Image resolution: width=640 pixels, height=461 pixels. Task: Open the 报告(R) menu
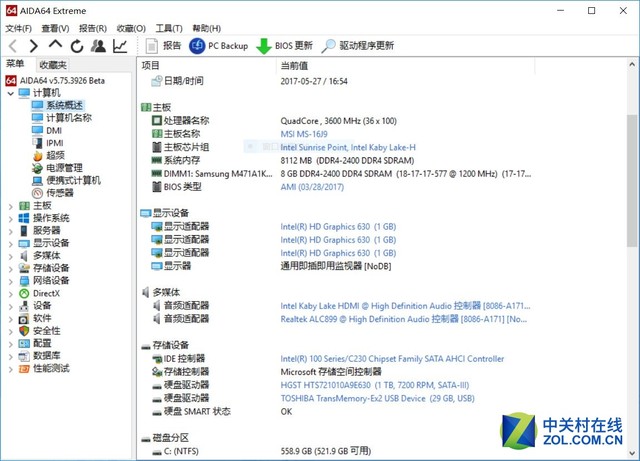tap(93, 28)
